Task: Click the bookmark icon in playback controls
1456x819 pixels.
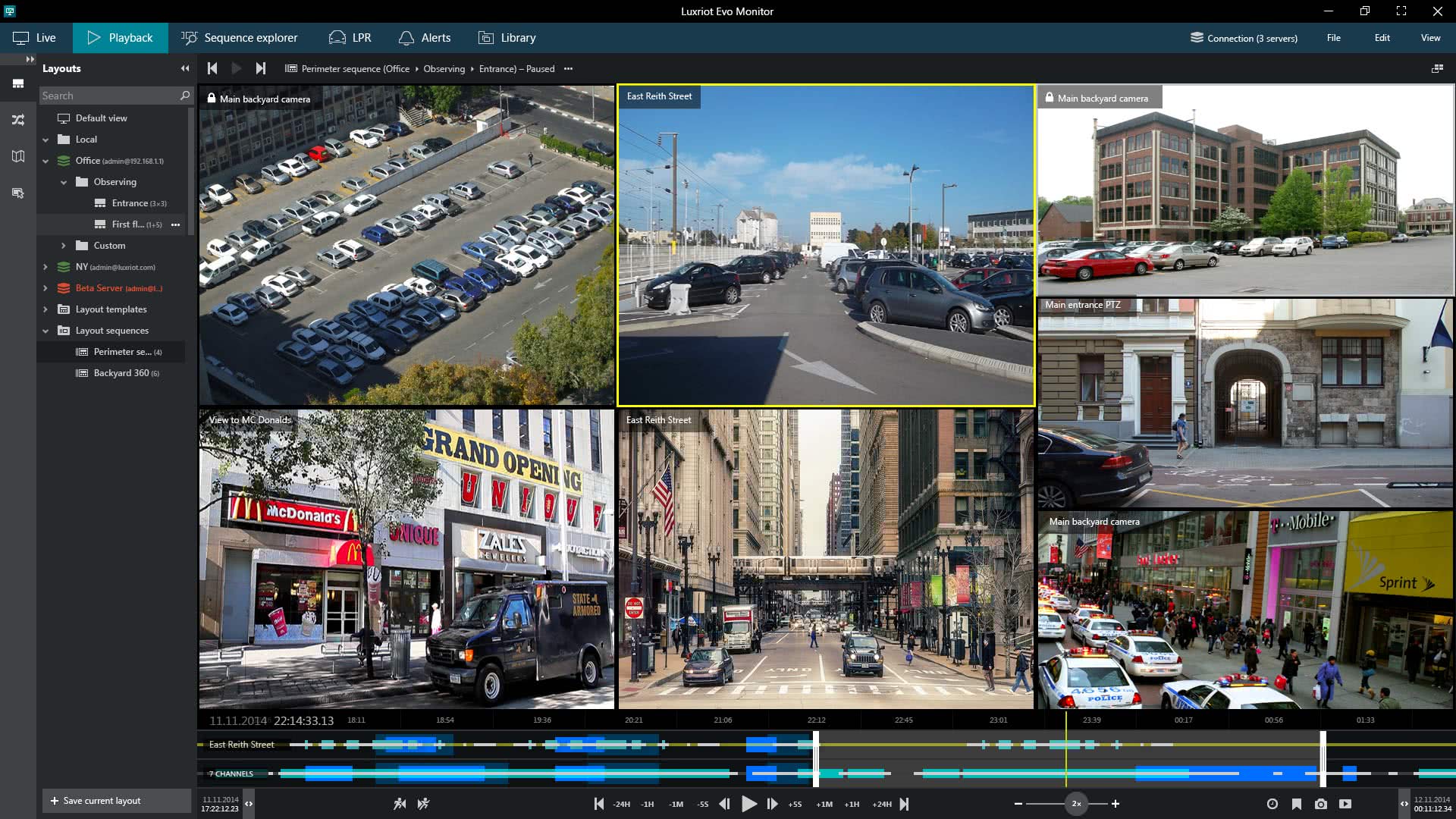Action: tap(1297, 804)
